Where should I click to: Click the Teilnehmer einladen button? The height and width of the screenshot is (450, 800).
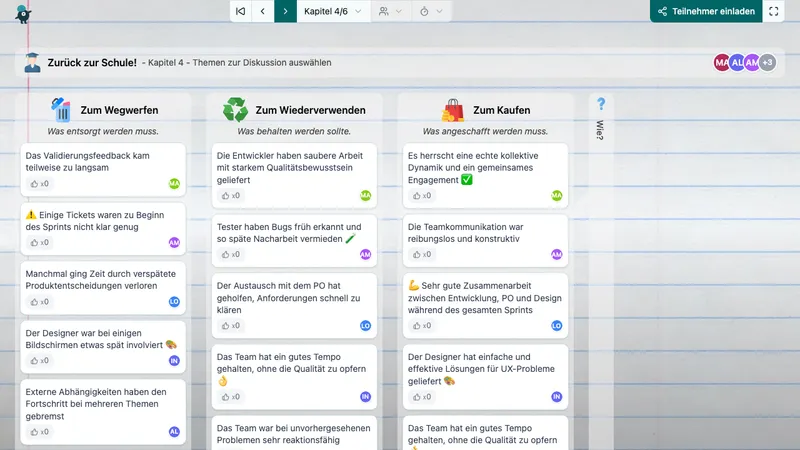tap(705, 11)
